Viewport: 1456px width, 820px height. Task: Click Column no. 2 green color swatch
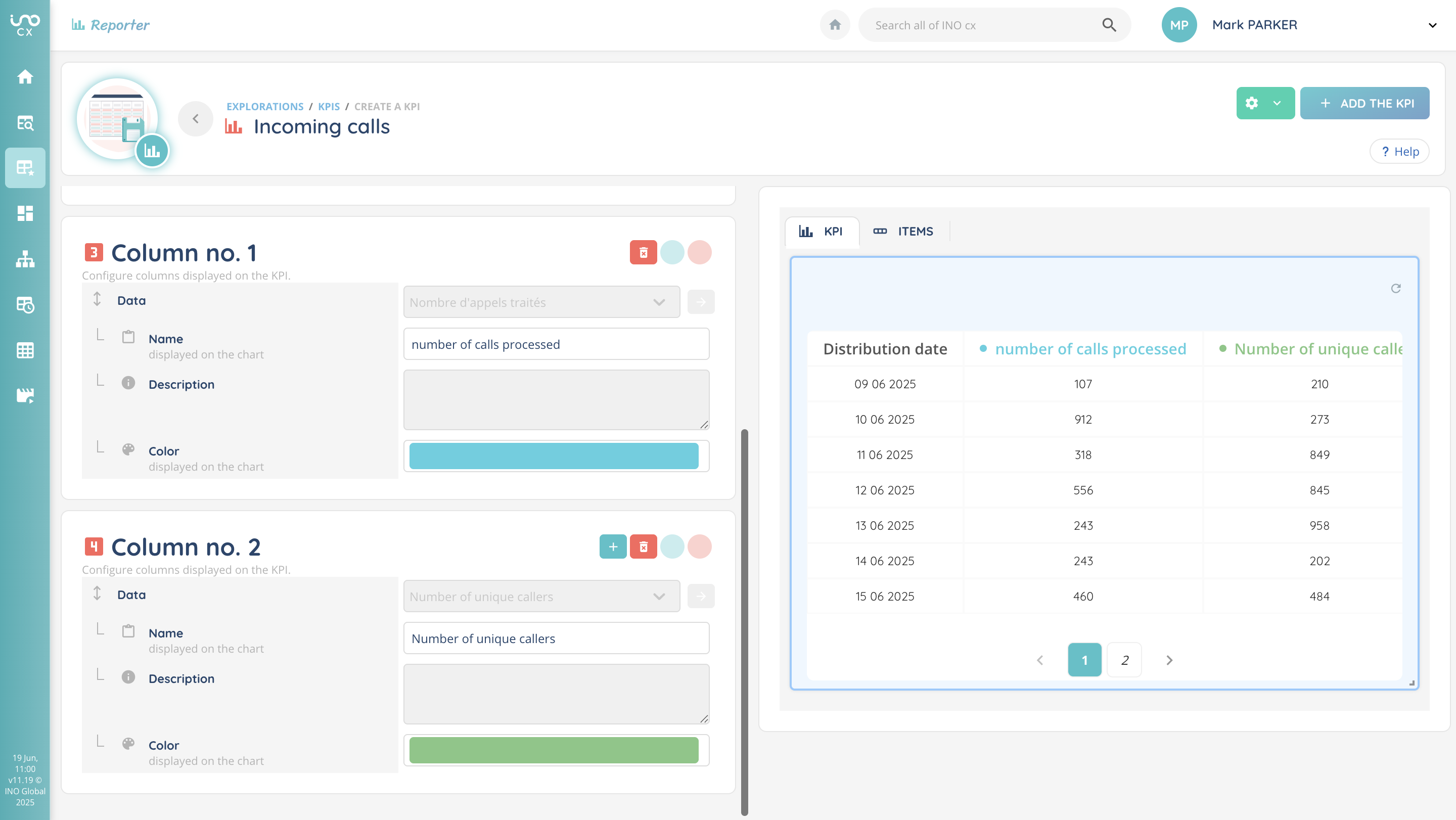click(x=554, y=750)
